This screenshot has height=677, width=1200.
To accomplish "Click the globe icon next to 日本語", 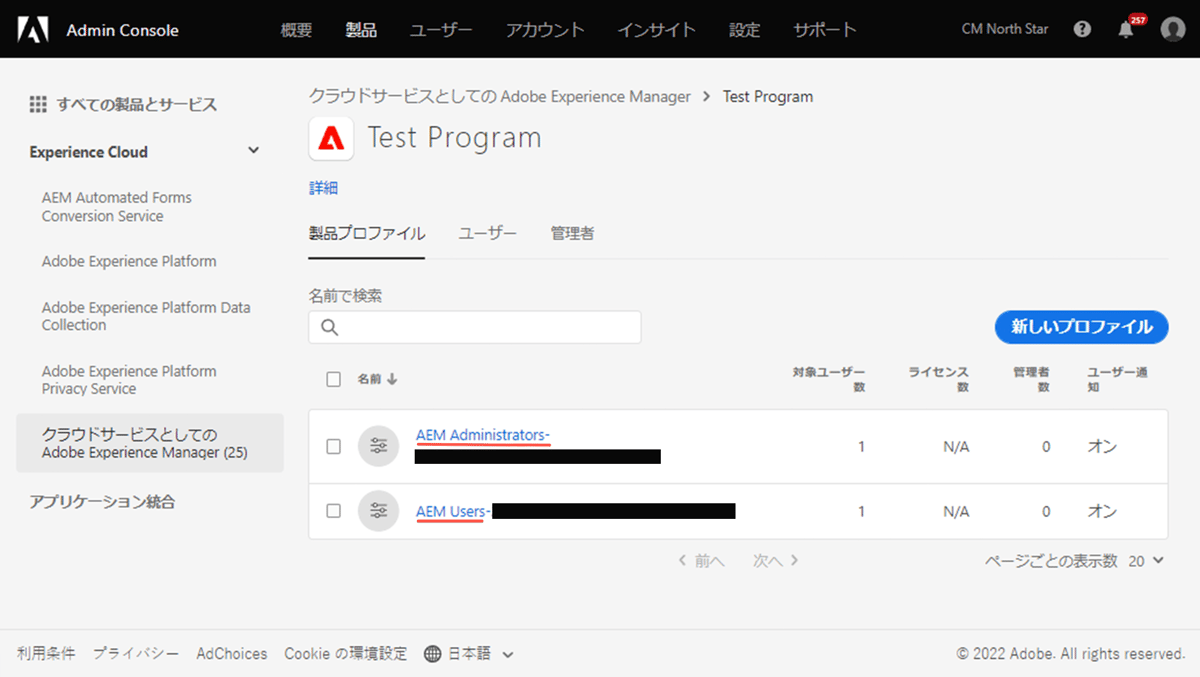I will click(433, 654).
